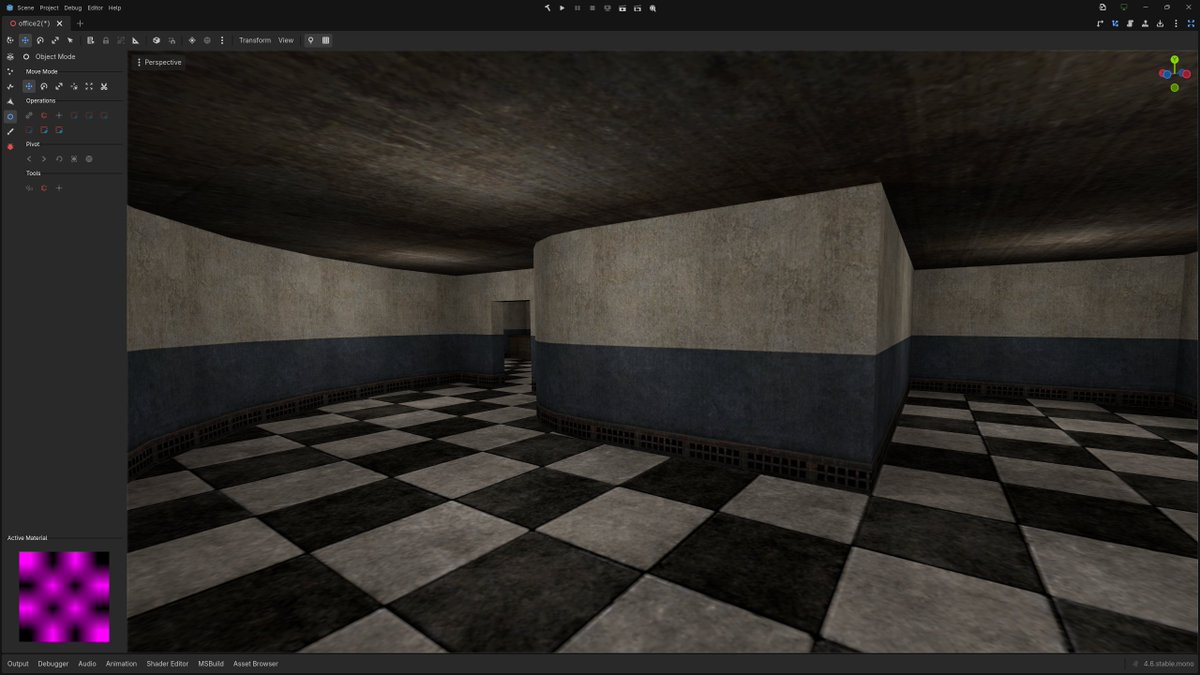This screenshot has height=675, width=1200.
Task: Open the list selectable nodes icon
Action: [x=90, y=40]
